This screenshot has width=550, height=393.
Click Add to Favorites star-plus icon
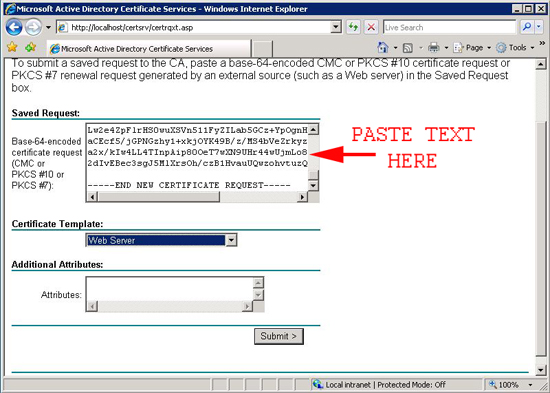point(31,47)
